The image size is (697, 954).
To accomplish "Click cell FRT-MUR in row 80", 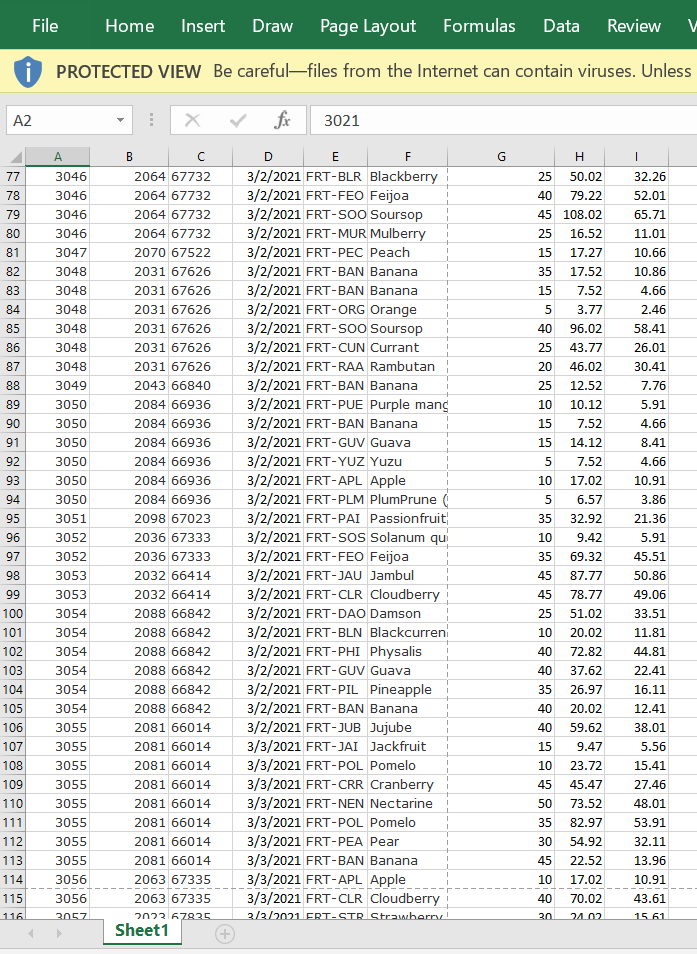I will coord(335,234).
